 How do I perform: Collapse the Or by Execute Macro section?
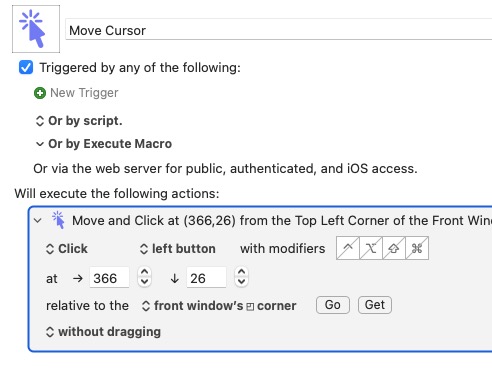pyautogui.click(x=40, y=144)
